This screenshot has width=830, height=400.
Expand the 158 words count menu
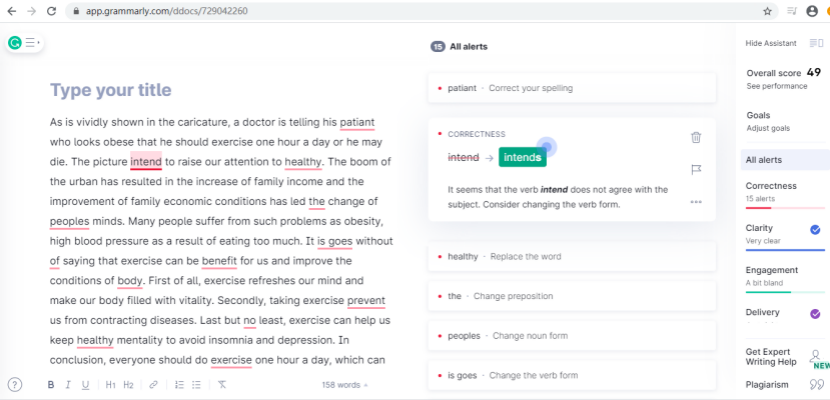click(345, 384)
